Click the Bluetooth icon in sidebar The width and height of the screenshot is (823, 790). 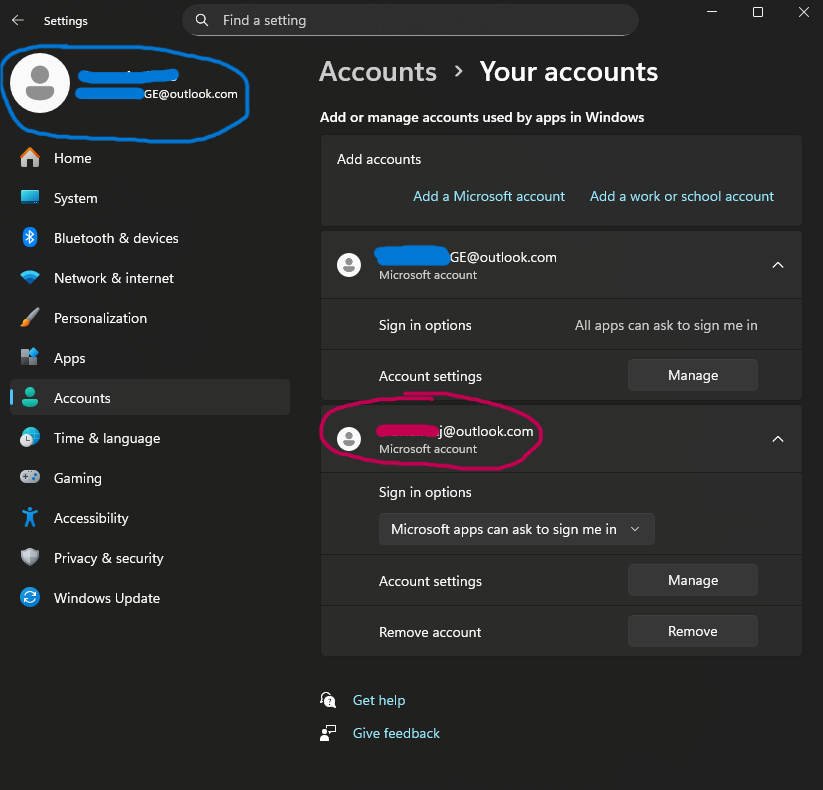(30, 237)
